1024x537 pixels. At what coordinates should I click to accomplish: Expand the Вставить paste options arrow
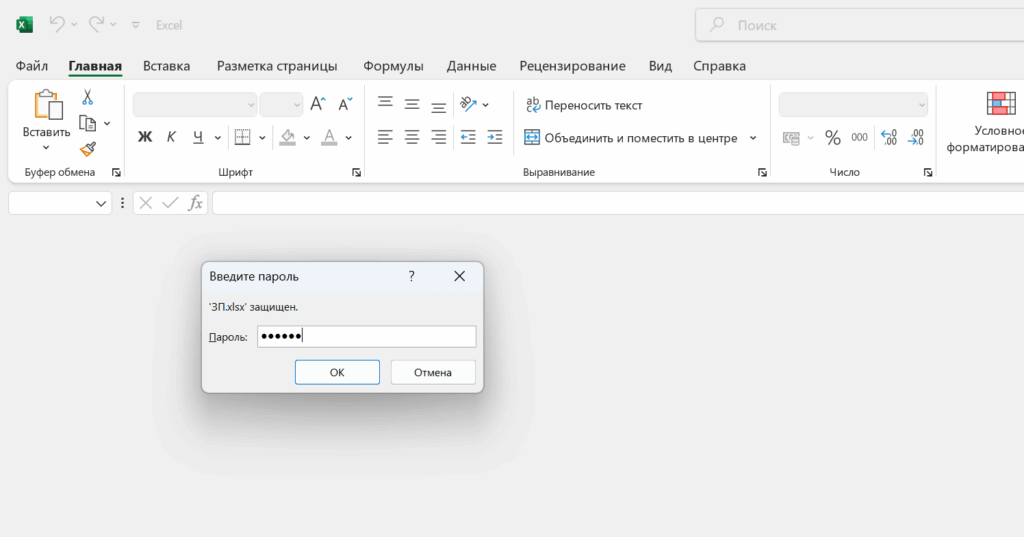pos(46,148)
